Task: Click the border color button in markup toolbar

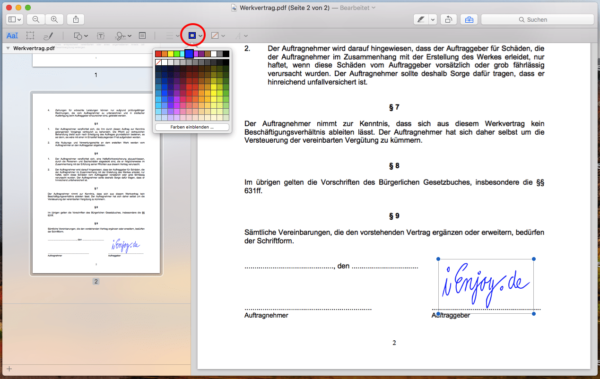Action: coord(192,36)
